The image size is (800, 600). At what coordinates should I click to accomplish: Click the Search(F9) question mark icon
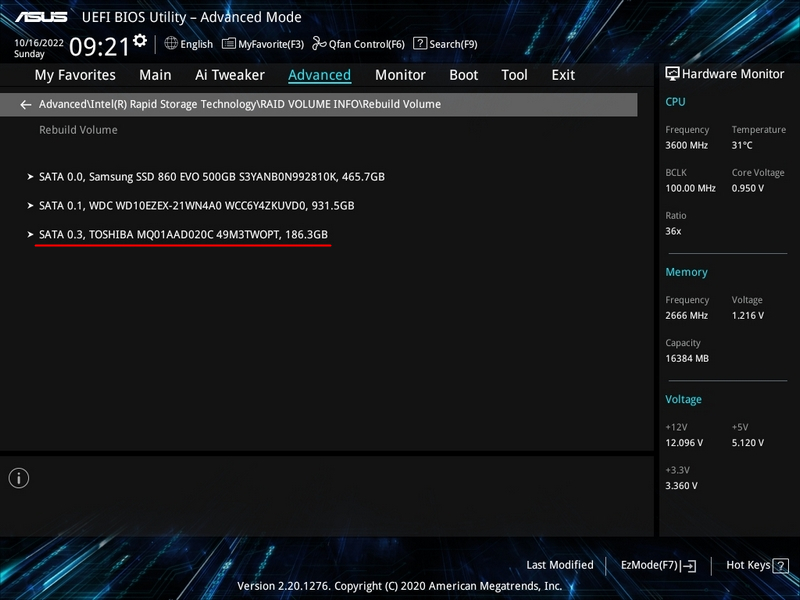click(x=420, y=43)
